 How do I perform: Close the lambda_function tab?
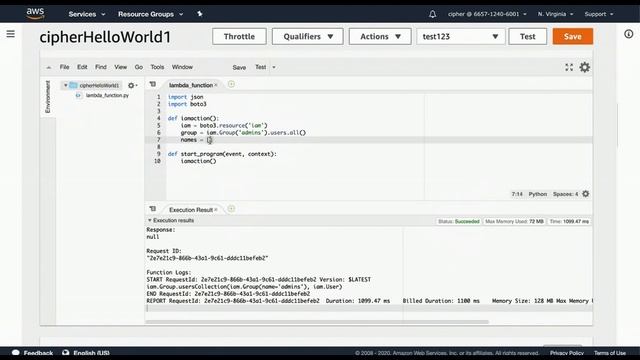pos(216,85)
